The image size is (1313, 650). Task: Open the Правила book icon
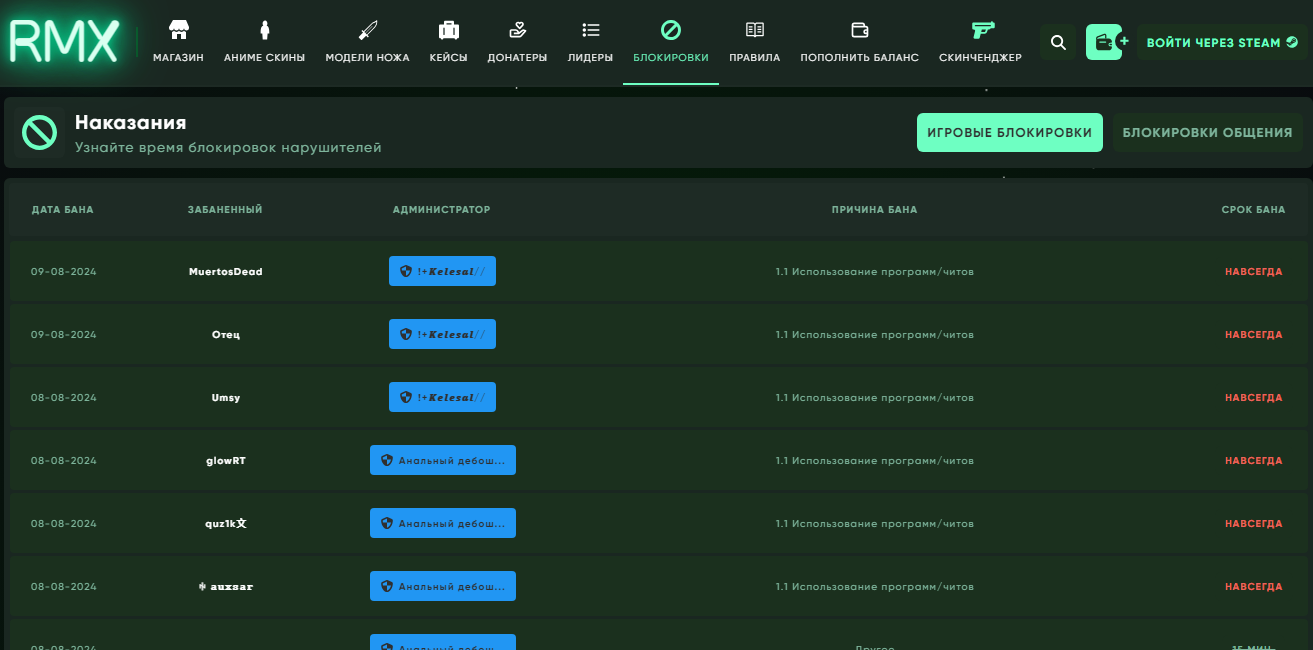pos(754,30)
